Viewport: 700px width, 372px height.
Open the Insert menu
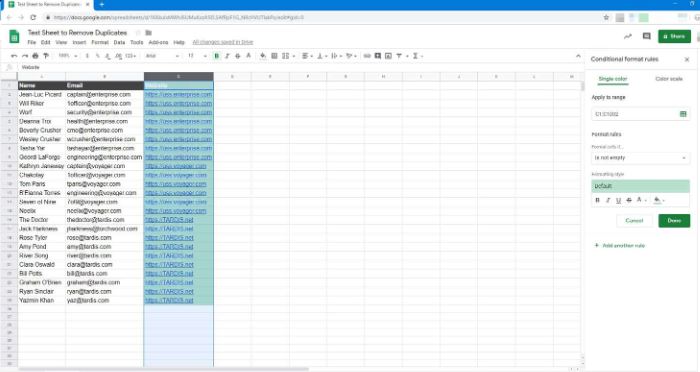tap(79, 42)
